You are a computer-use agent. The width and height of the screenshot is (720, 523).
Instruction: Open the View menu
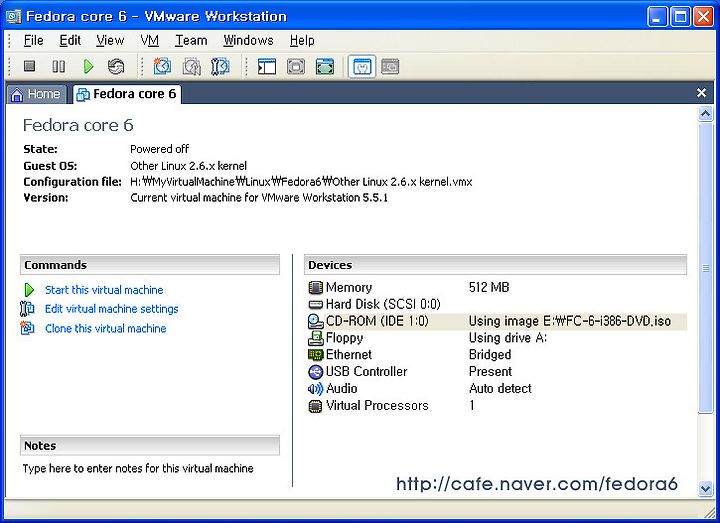(110, 40)
